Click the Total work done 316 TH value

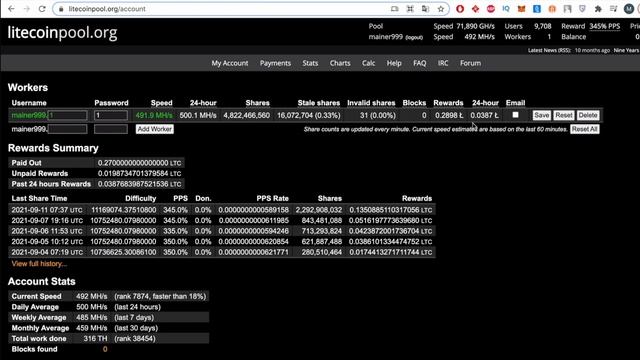[x=96, y=338]
